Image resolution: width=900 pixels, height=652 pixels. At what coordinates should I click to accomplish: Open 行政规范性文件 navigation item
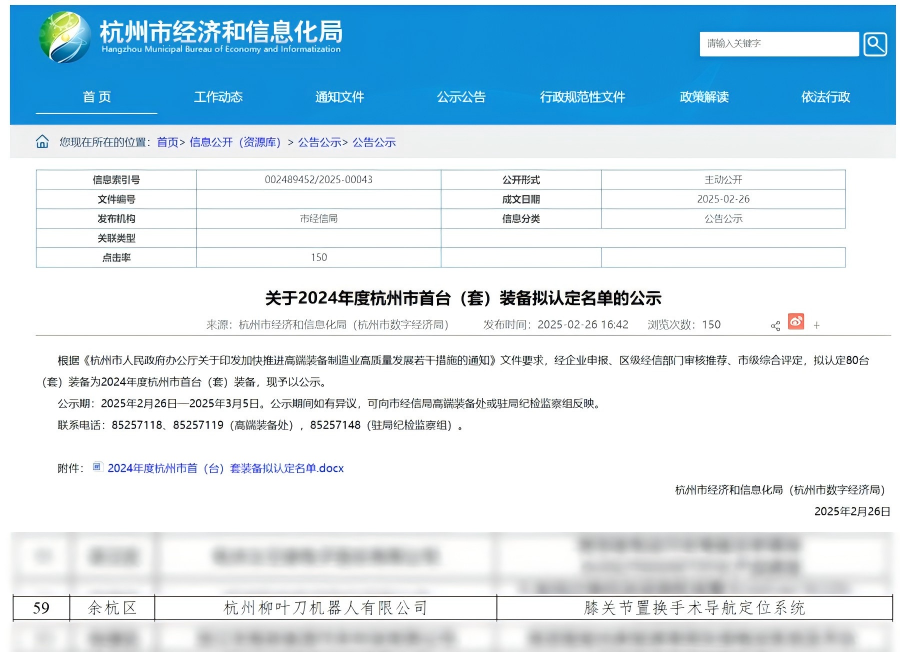click(582, 97)
